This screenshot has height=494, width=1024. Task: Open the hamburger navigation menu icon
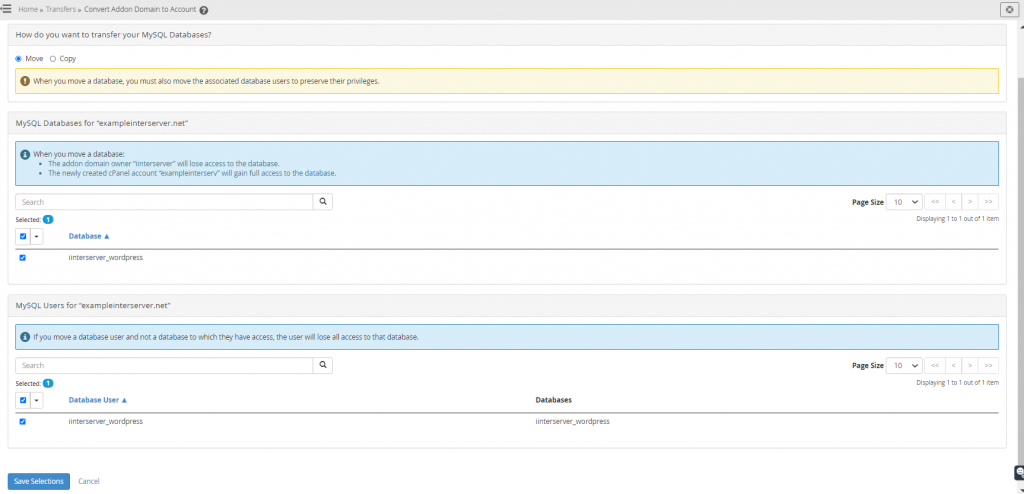[6, 10]
